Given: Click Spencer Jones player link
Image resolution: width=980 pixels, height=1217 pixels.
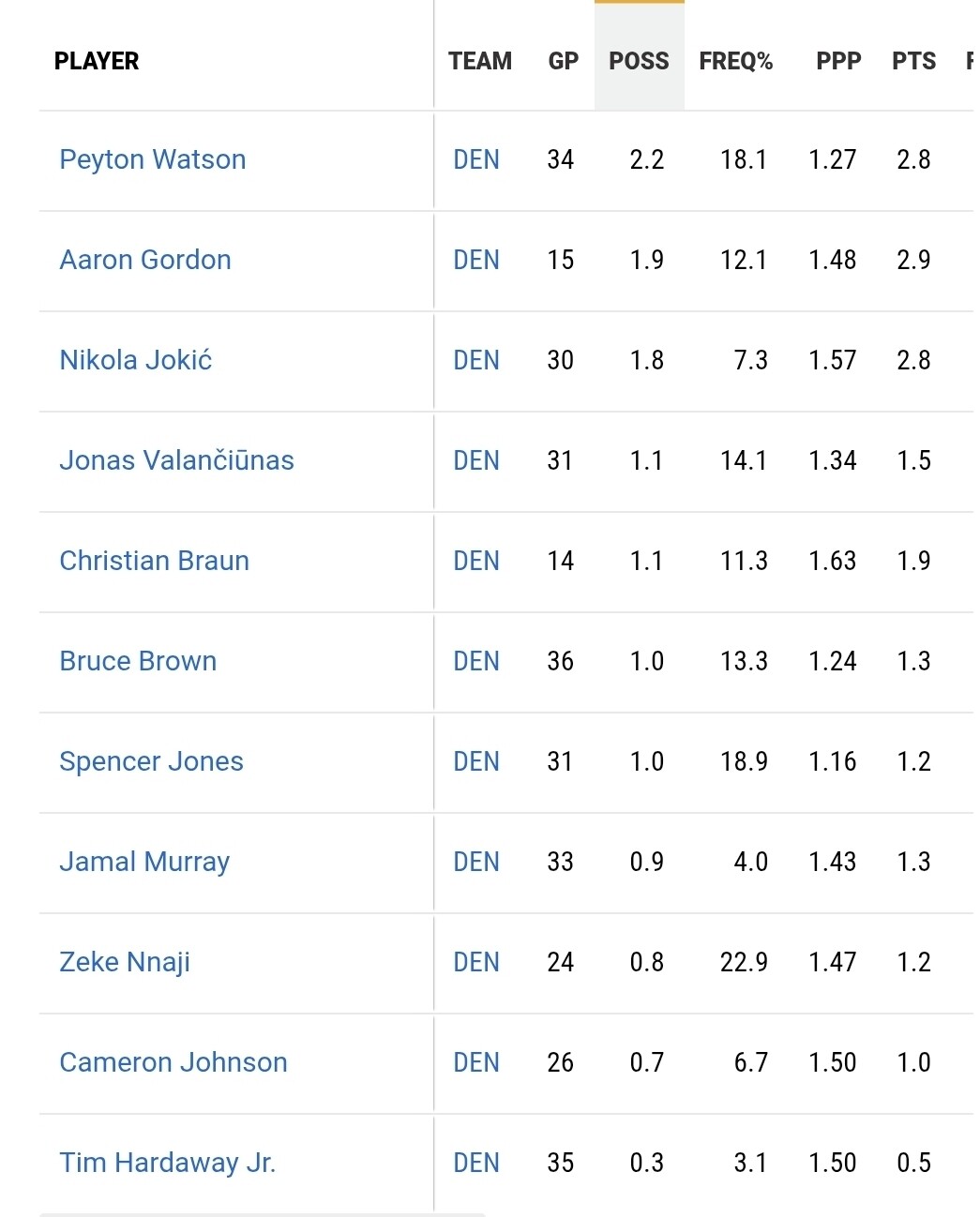Looking at the screenshot, I should tap(151, 761).
